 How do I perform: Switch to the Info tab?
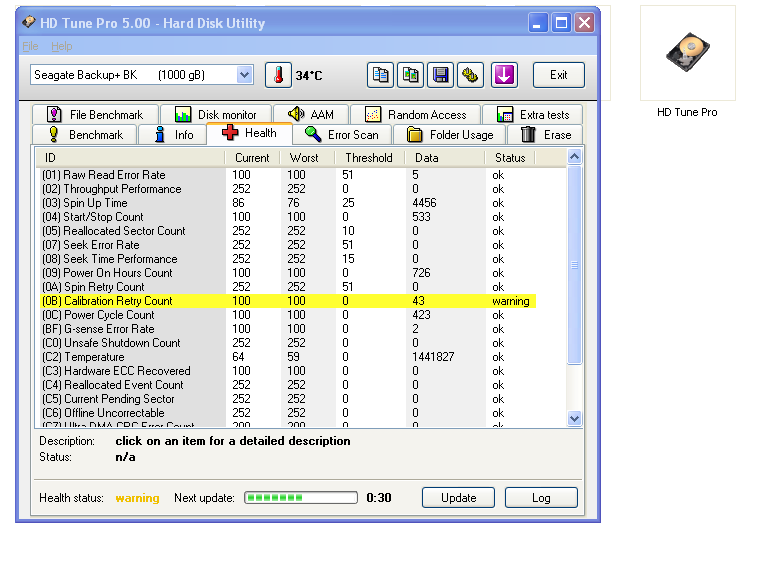[x=173, y=135]
